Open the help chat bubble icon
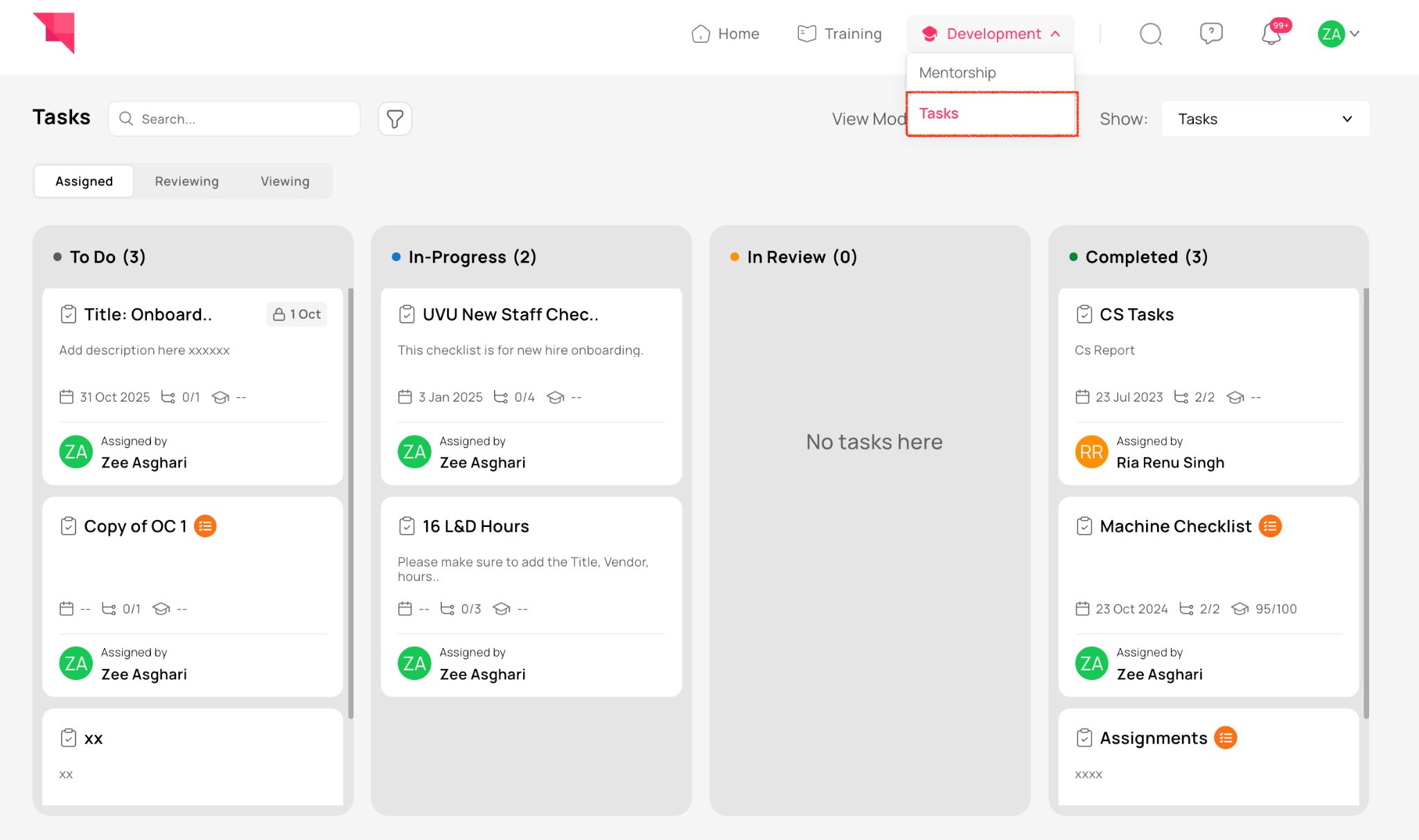 [x=1210, y=33]
